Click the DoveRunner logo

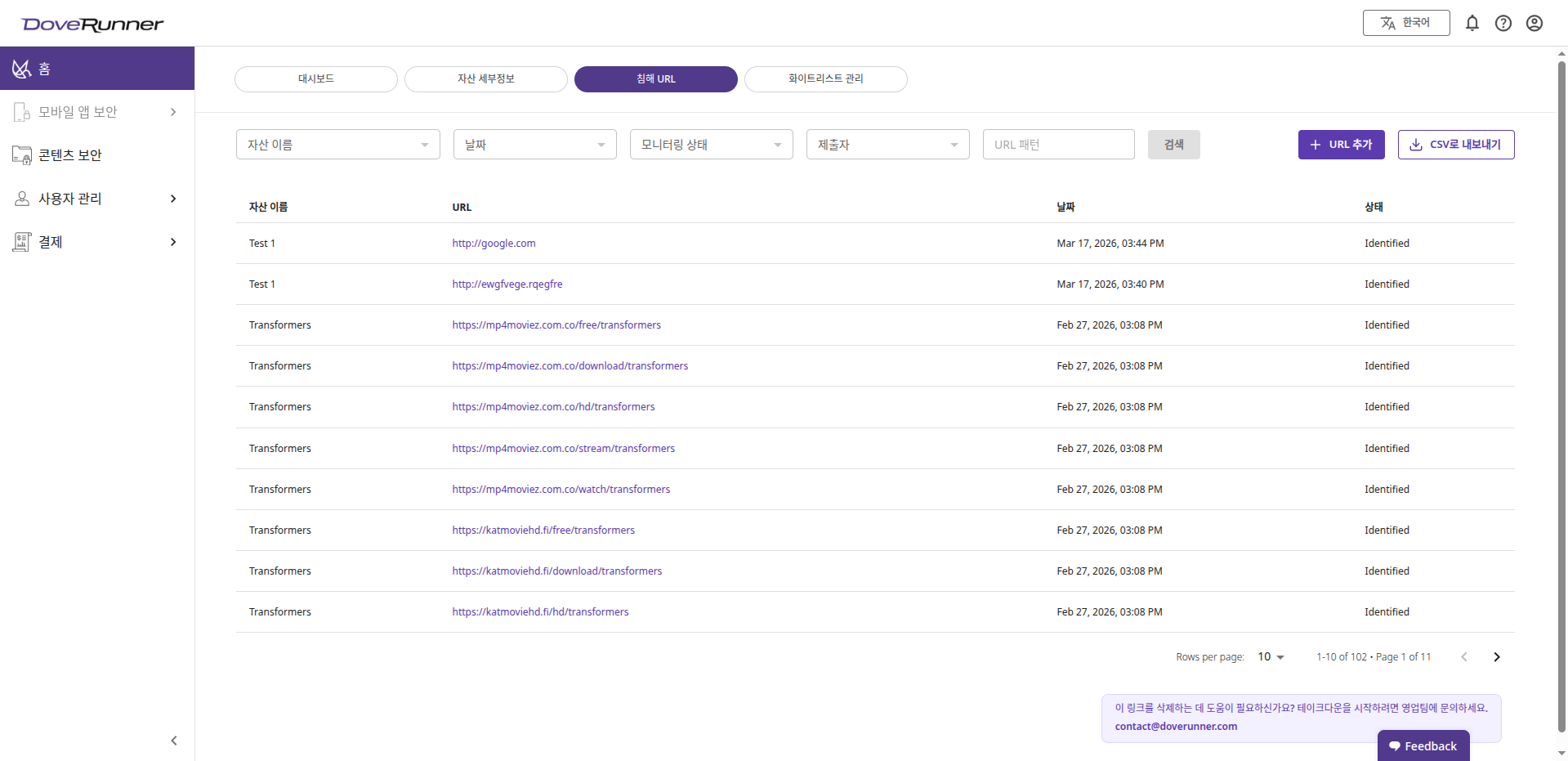point(92,25)
